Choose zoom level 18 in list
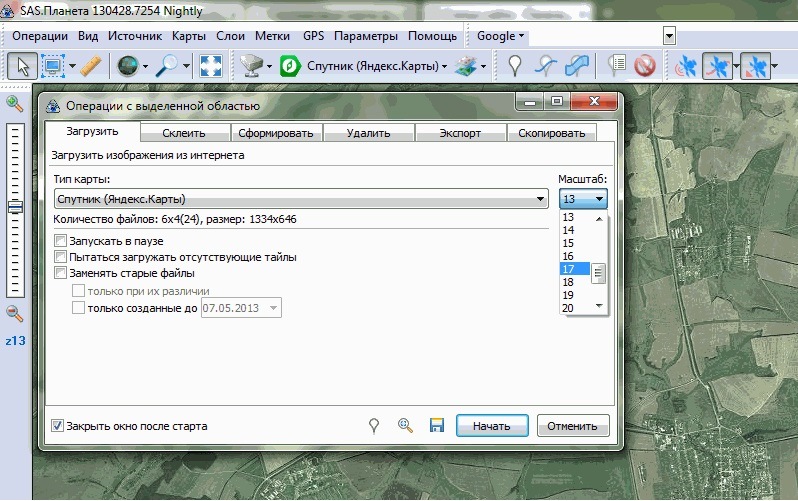798x501 pixels. coord(575,282)
